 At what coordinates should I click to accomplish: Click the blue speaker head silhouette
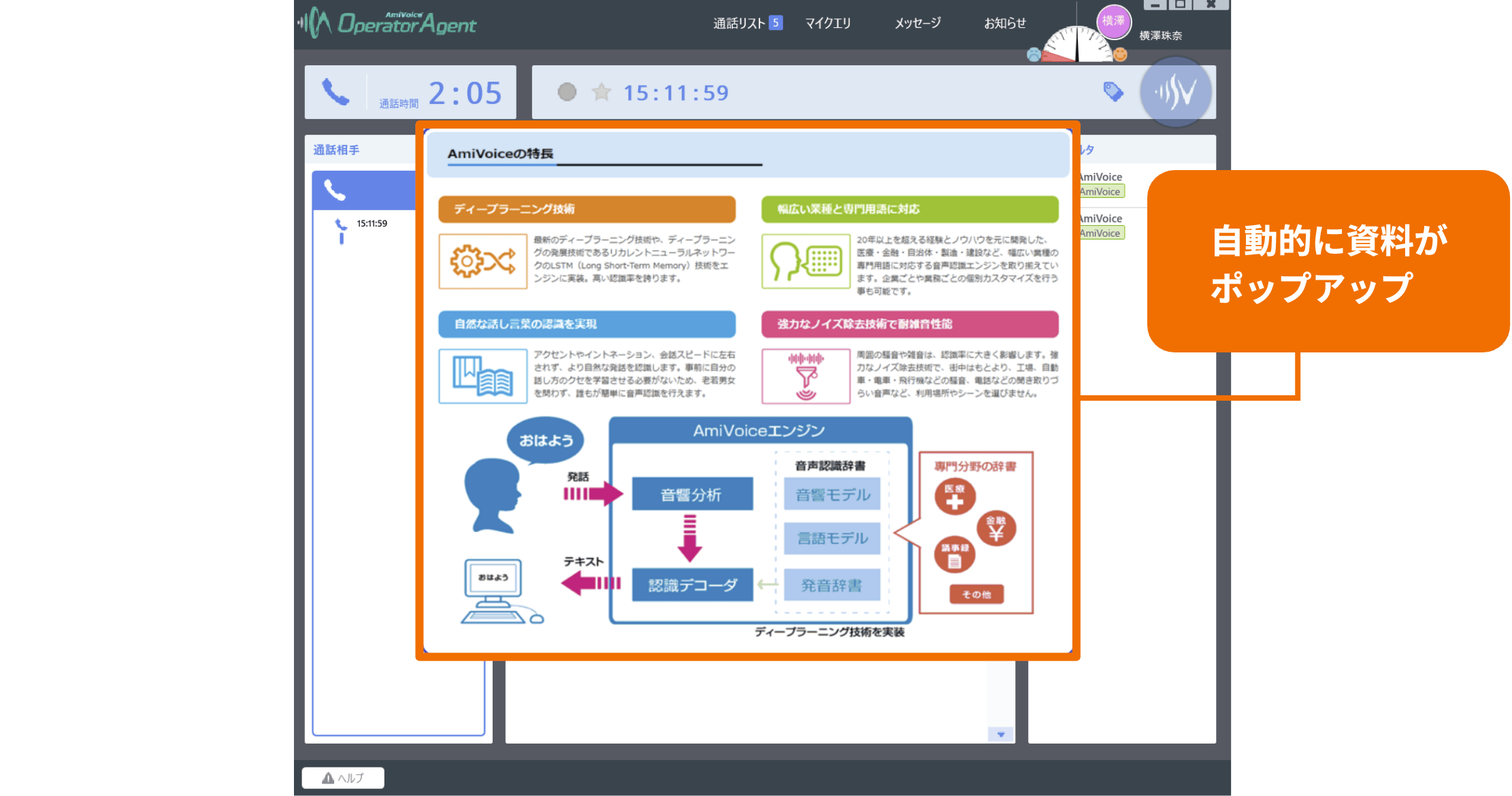[493, 495]
